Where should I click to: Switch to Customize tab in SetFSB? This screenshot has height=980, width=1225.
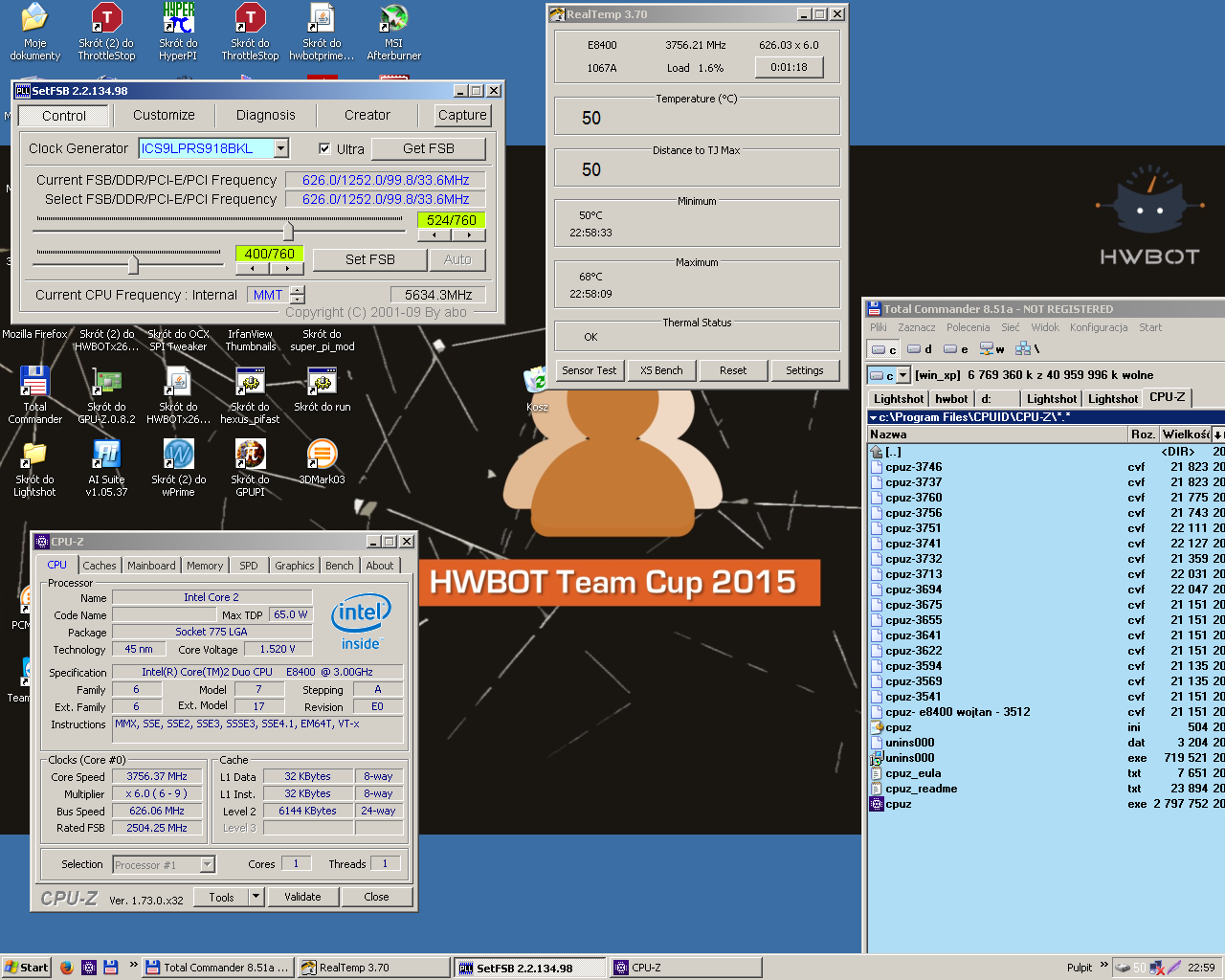pos(164,115)
